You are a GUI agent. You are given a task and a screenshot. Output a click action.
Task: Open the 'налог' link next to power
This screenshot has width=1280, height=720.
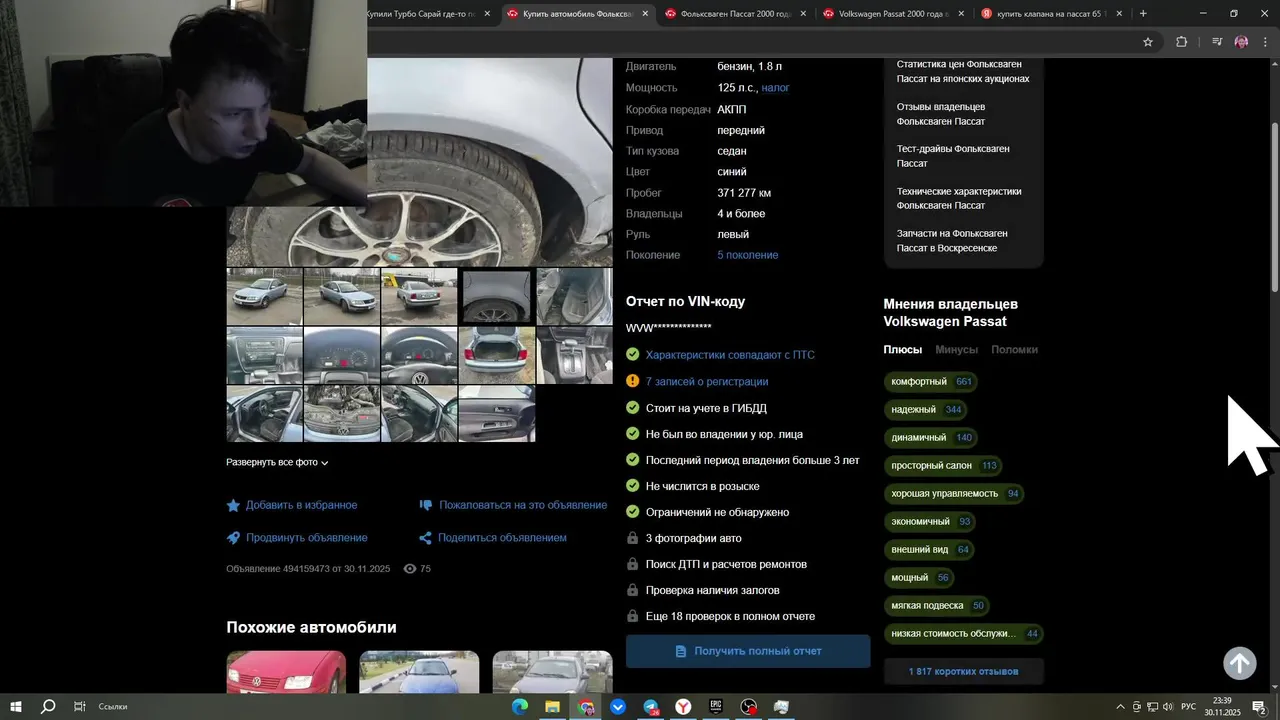pos(776,88)
